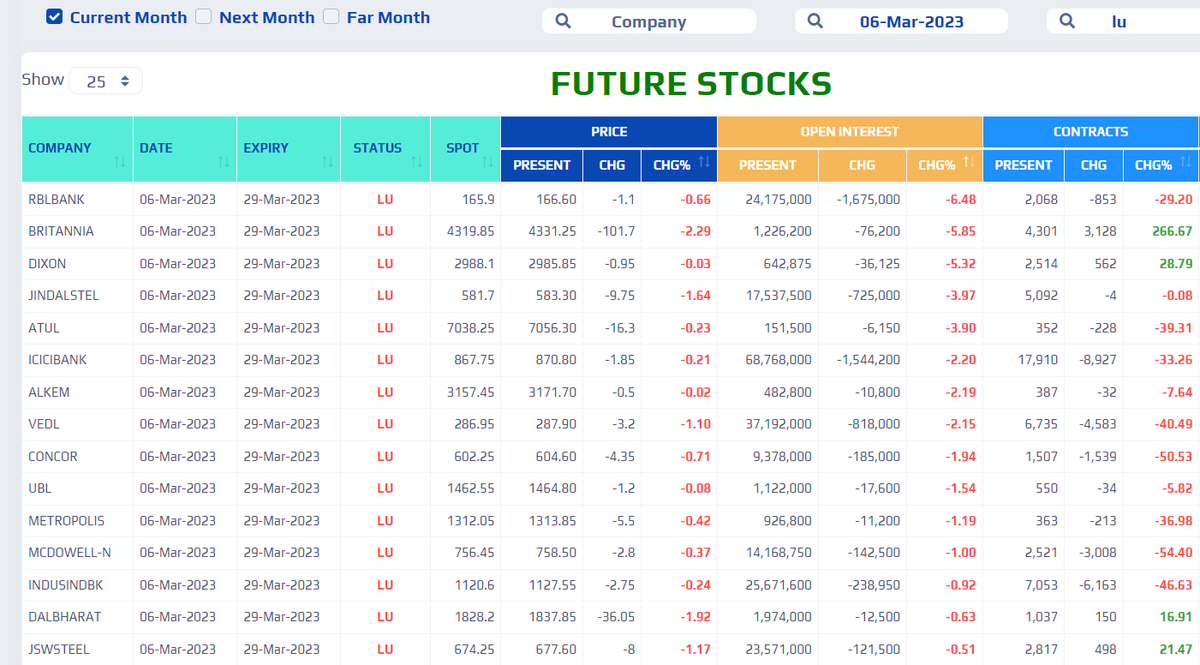Click JSWSTEEL contracts change 21.47
This screenshot has width=1200, height=665.
point(1175,649)
